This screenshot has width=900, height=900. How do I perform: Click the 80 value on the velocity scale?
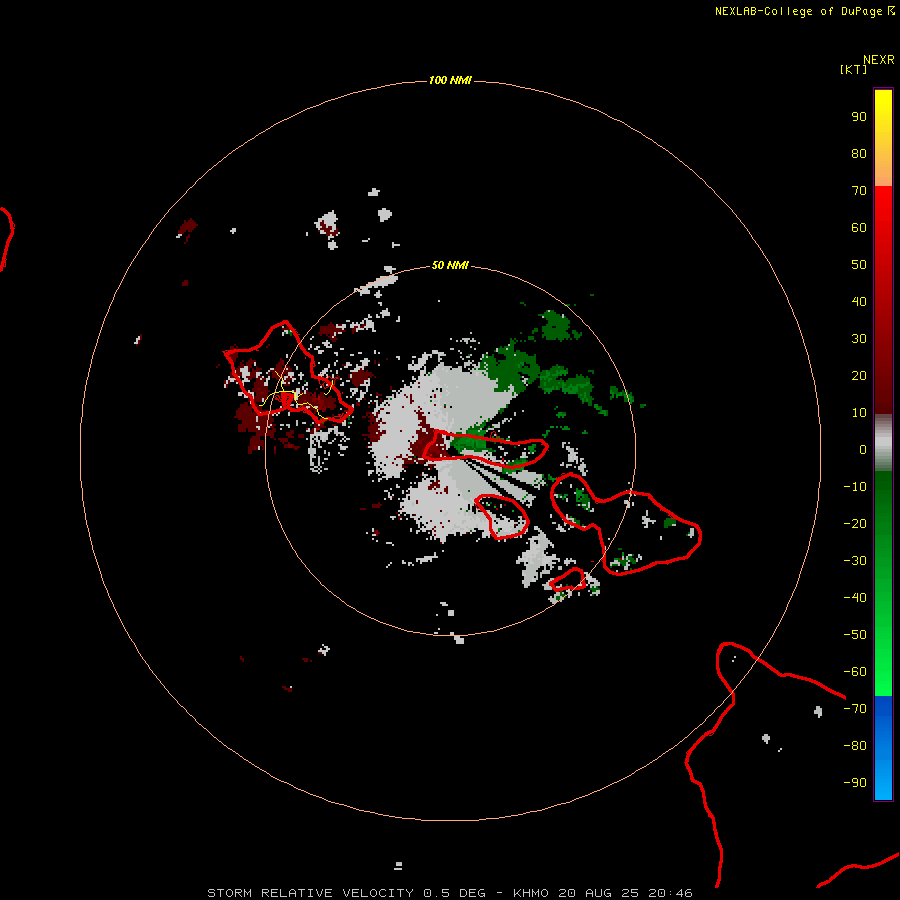pos(859,153)
